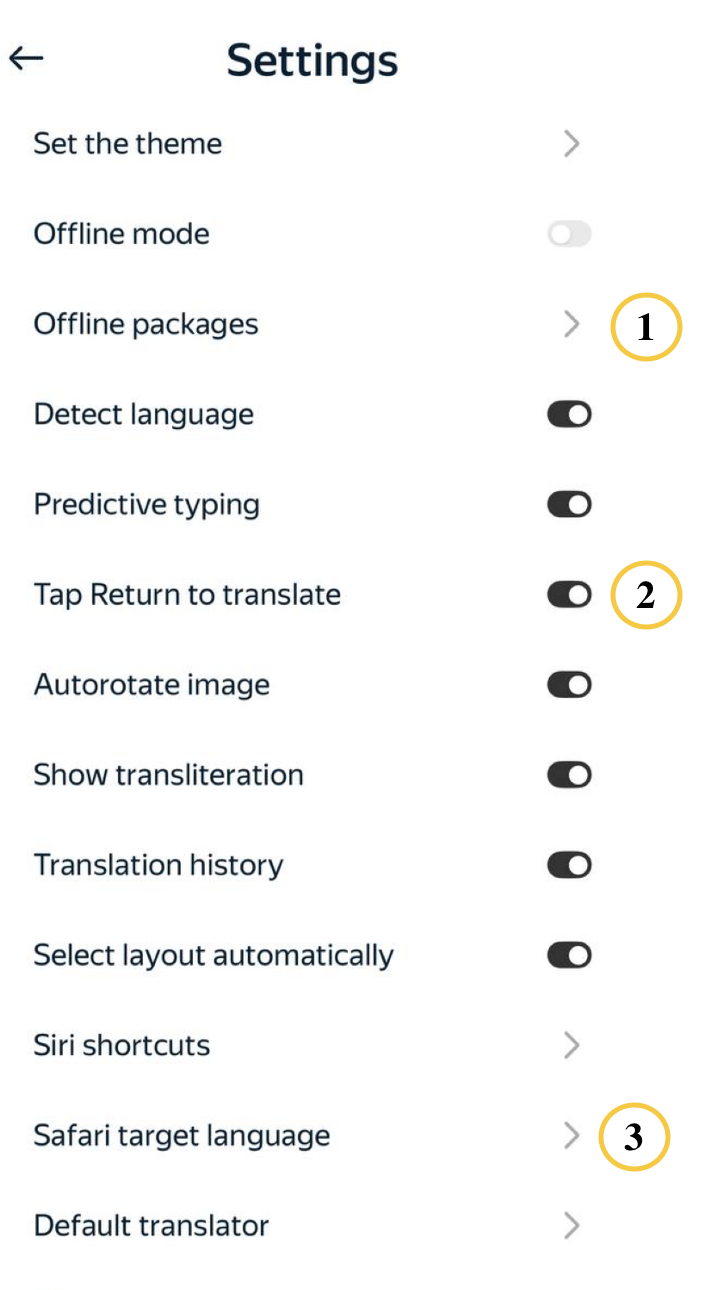Image resolution: width=714 pixels, height=1290 pixels.
Task: Switch off Autorotate image toggle
Action: coord(569,685)
